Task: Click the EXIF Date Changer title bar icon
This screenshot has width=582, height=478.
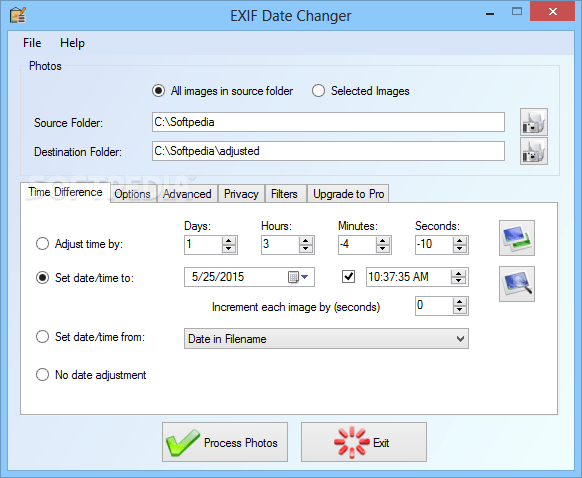Action: click(18, 16)
